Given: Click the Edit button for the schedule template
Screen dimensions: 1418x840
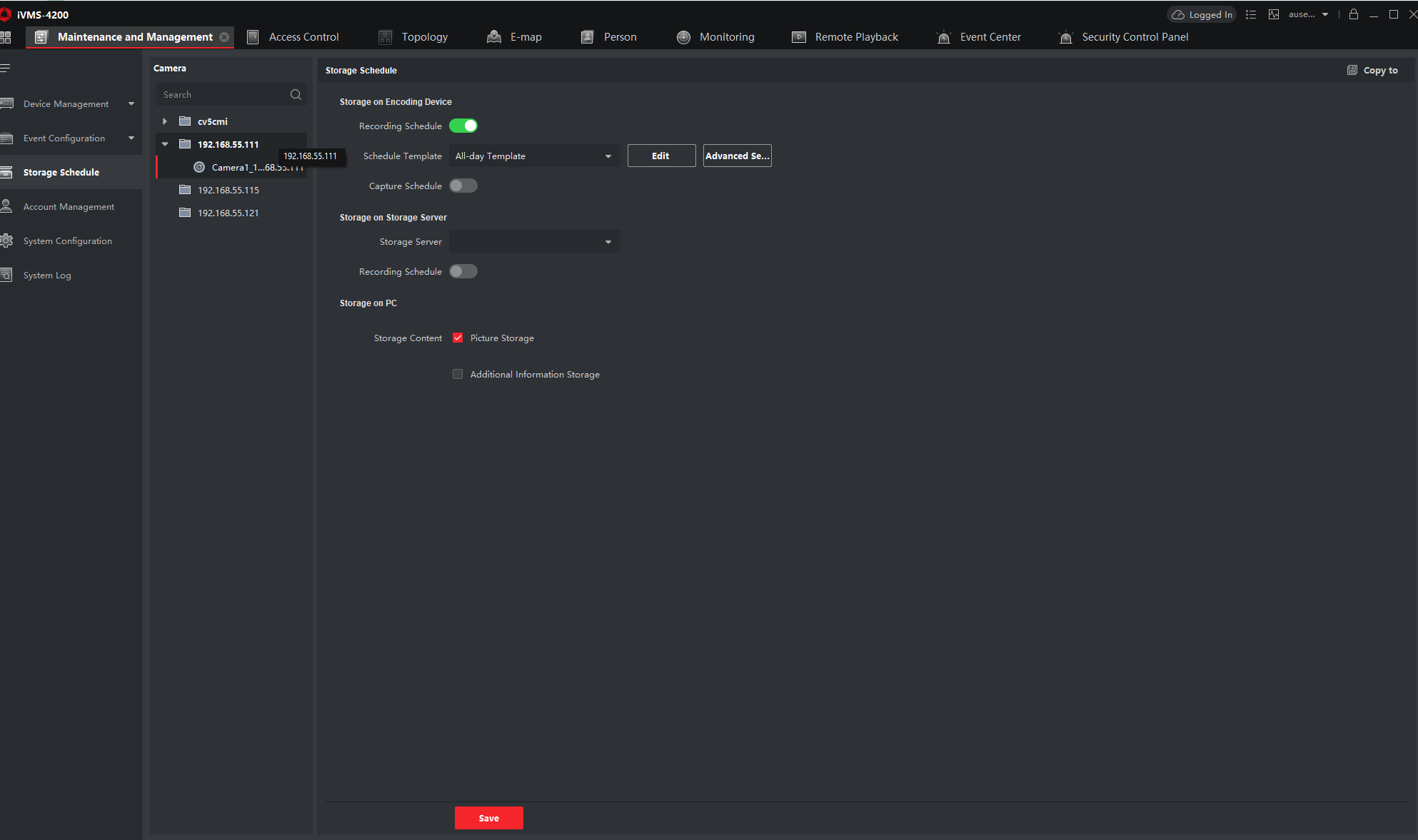Looking at the screenshot, I should tap(661, 156).
